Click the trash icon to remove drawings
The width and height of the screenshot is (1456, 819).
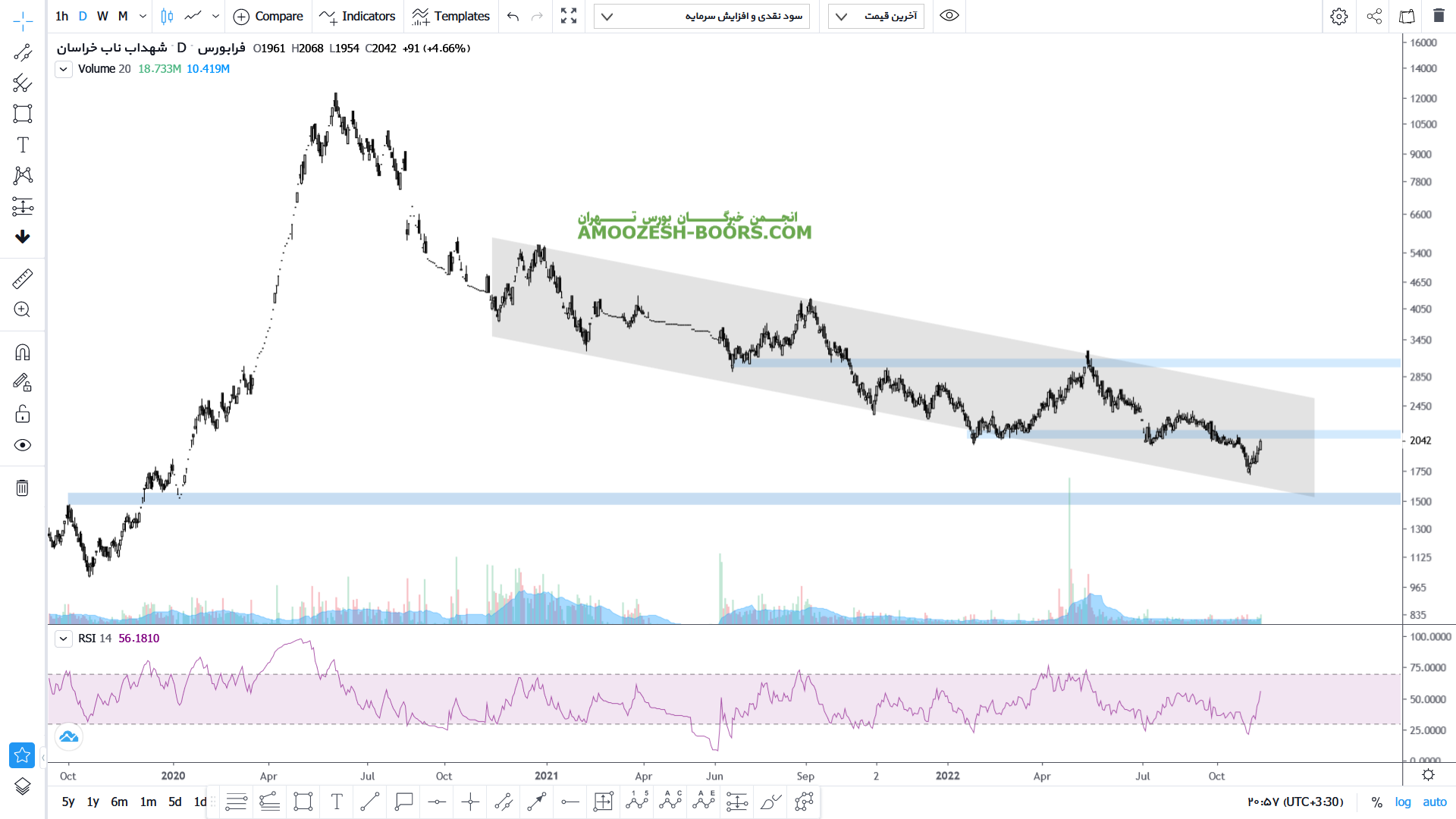(23, 488)
